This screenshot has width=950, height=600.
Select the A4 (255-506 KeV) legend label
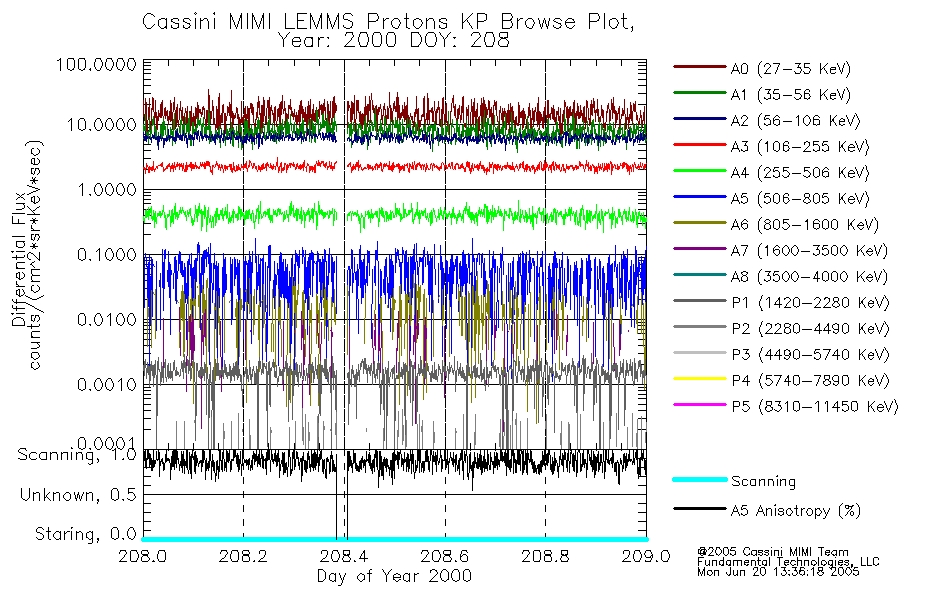800,173
